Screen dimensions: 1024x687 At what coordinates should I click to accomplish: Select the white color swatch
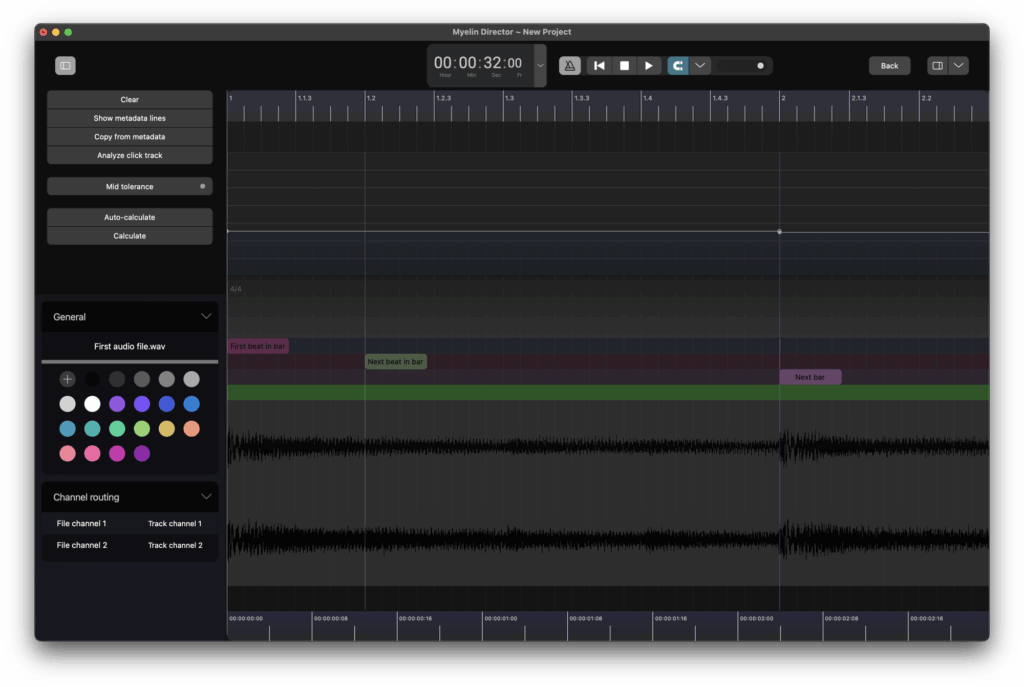(x=92, y=404)
